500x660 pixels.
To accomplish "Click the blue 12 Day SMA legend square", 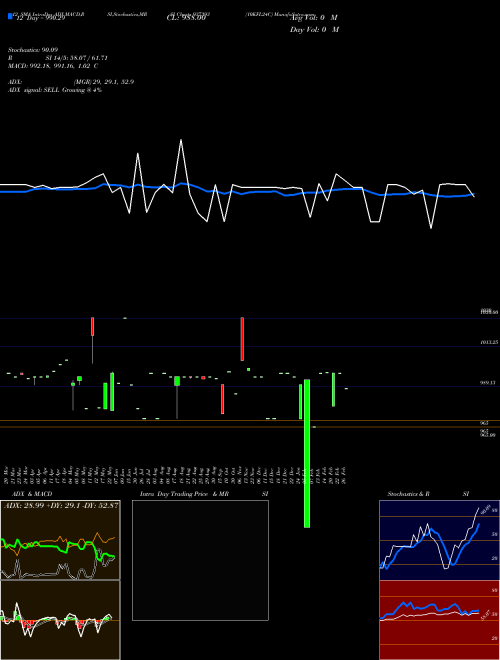I will 10,16.
